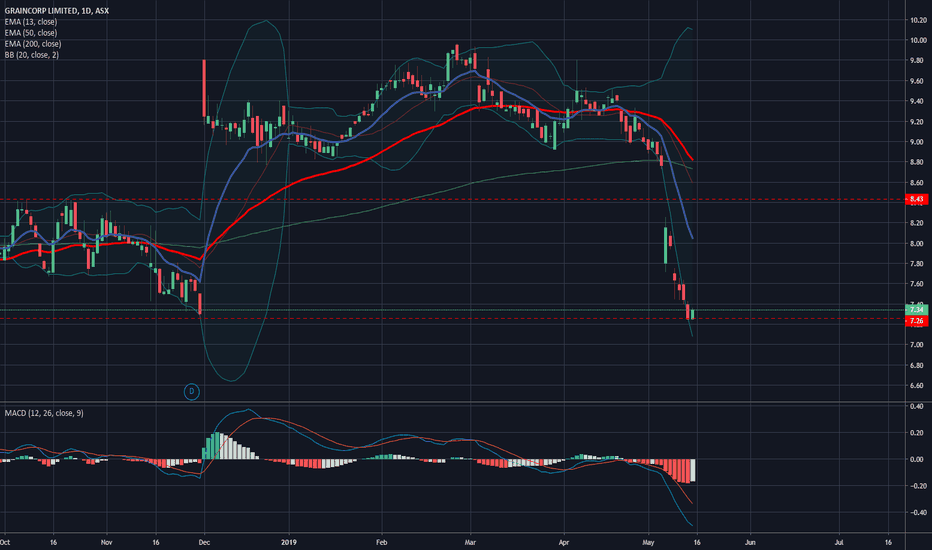932x550 pixels.
Task: Click the 9.00 price axis label
Action: pyautogui.click(x=918, y=142)
